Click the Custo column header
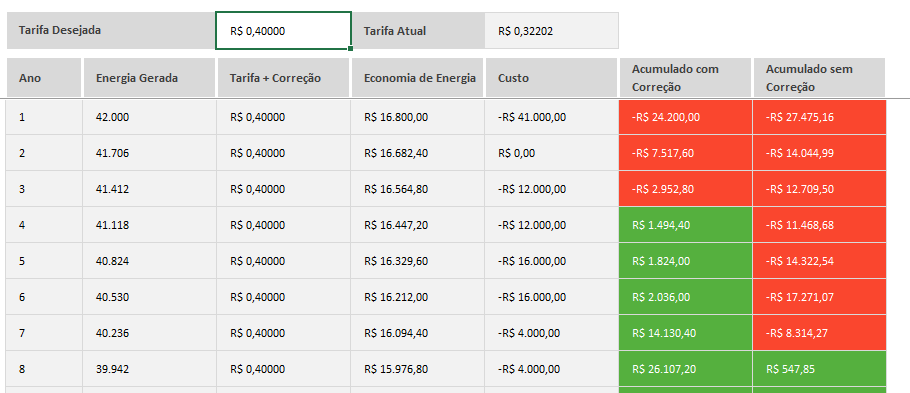The image size is (910, 393). [551, 78]
